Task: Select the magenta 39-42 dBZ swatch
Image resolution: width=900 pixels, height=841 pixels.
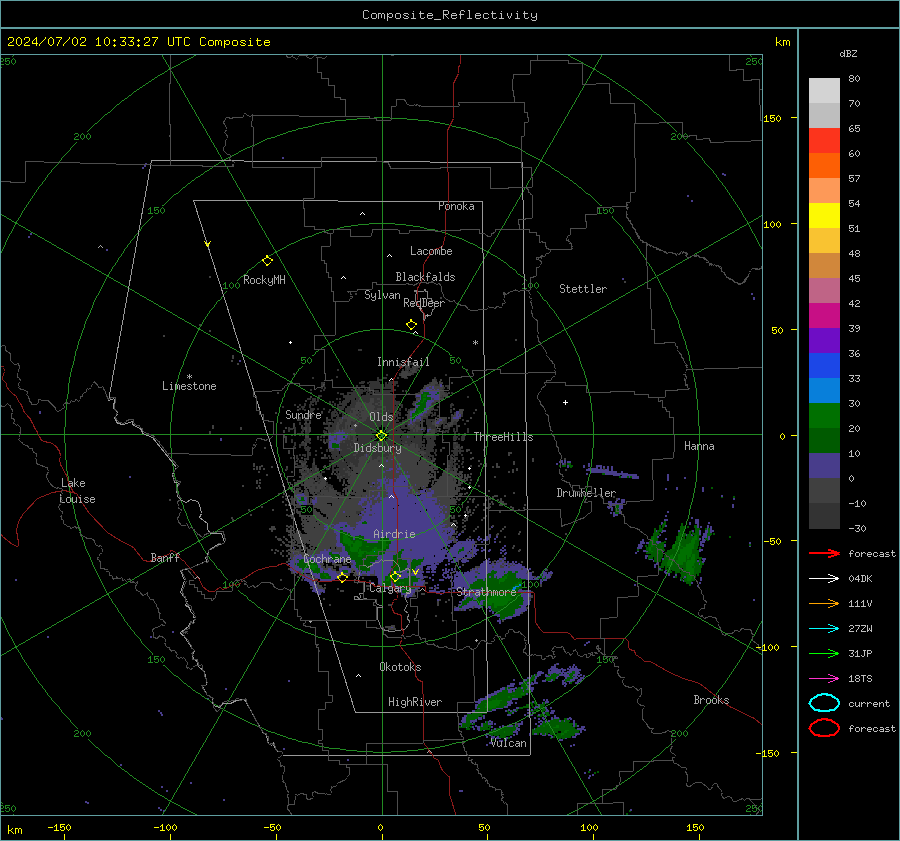Action: pyautogui.click(x=824, y=316)
